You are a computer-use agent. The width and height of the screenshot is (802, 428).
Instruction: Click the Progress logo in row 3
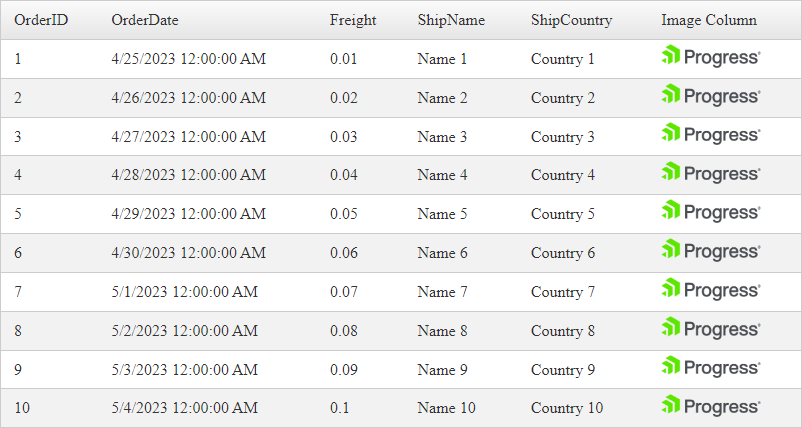pyautogui.click(x=711, y=136)
